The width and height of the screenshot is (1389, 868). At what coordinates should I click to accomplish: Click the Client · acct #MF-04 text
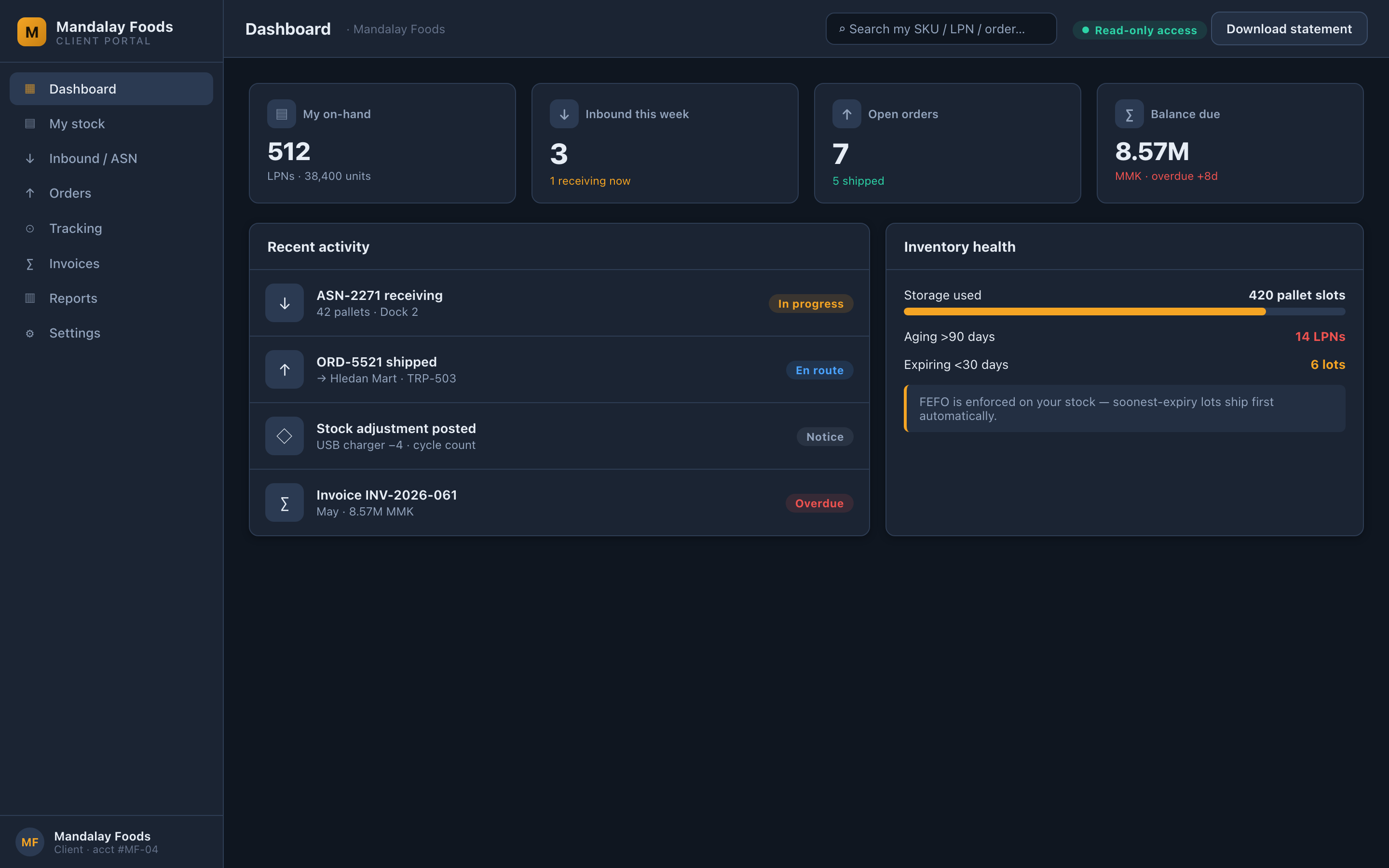(x=106, y=849)
